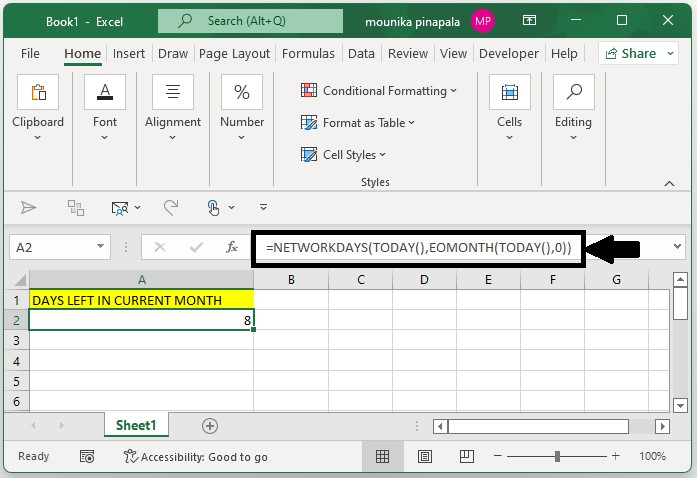Open the Cells group icon

click(x=510, y=92)
